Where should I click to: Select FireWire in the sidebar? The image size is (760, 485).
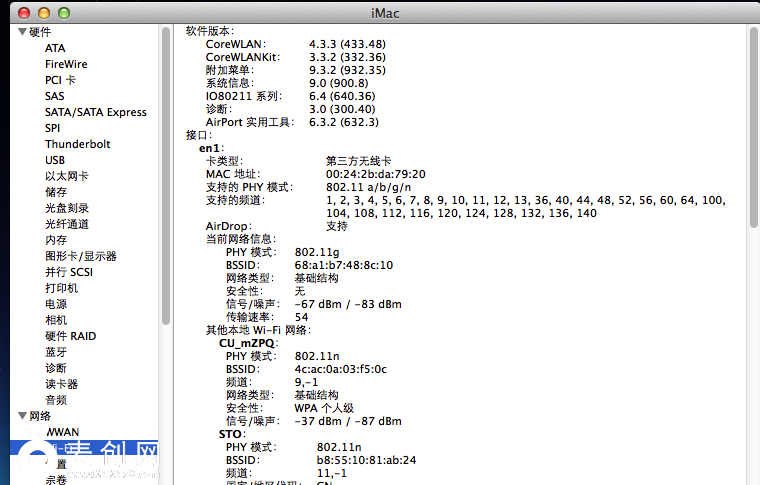click(x=66, y=64)
